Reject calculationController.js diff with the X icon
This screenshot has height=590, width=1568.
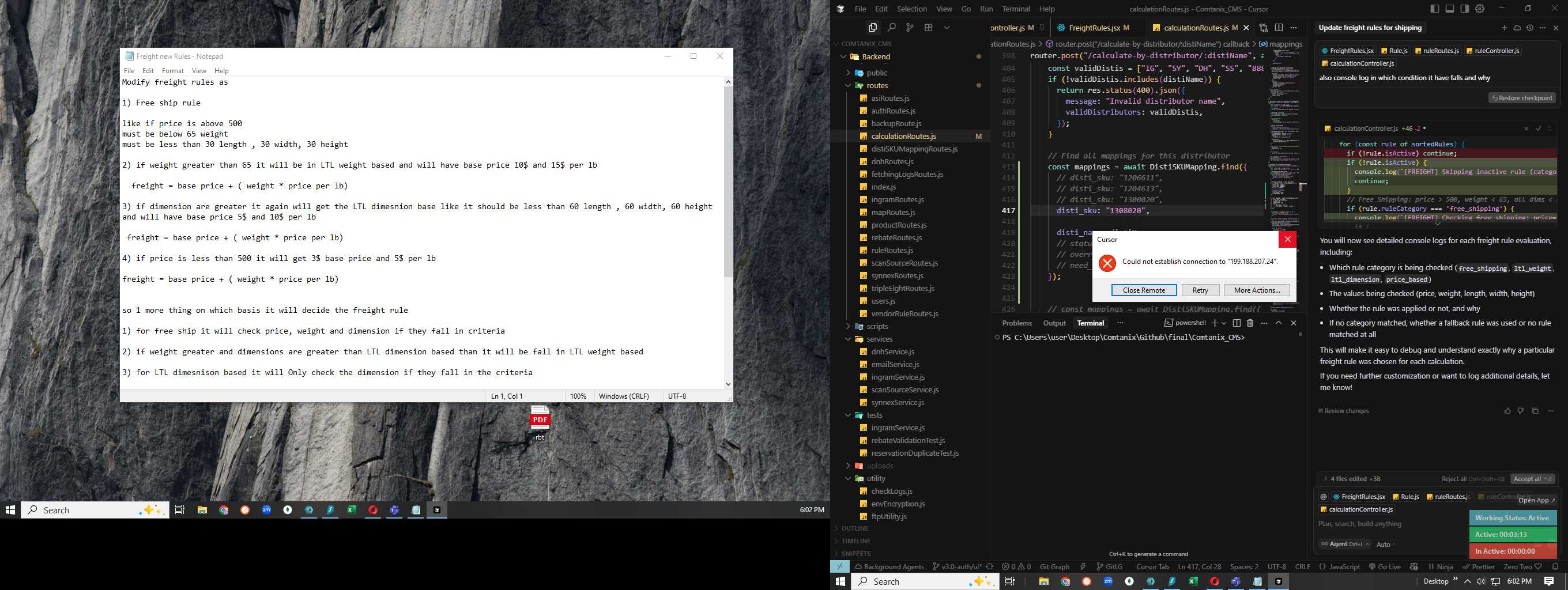tap(1526, 128)
